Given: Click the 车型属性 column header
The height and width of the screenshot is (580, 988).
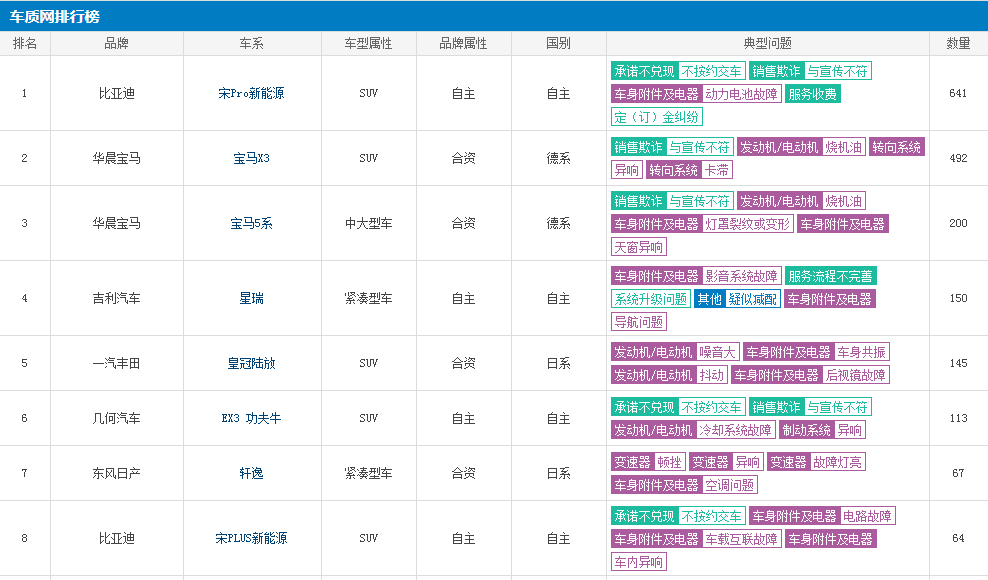Looking at the screenshot, I should pos(369,44).
